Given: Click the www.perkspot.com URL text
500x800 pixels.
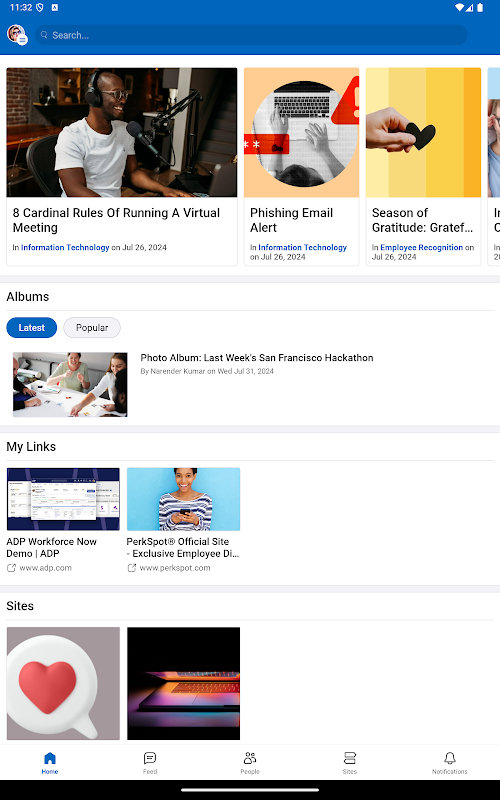Looking at the screenshot, I should click(x=175, y=568).
